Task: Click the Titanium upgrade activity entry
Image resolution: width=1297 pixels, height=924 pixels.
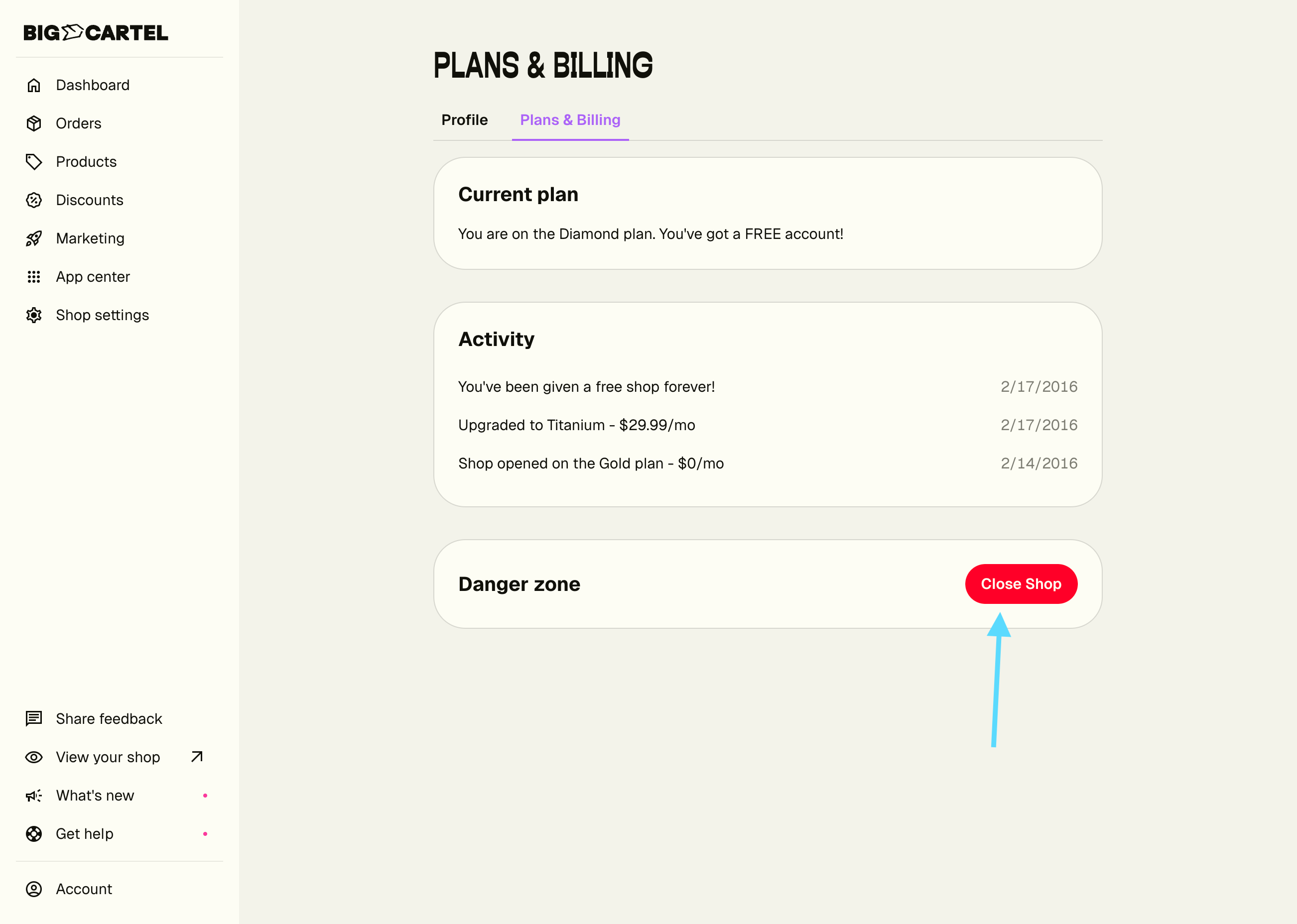Action: pyautogui.click(x=576, y=425)
